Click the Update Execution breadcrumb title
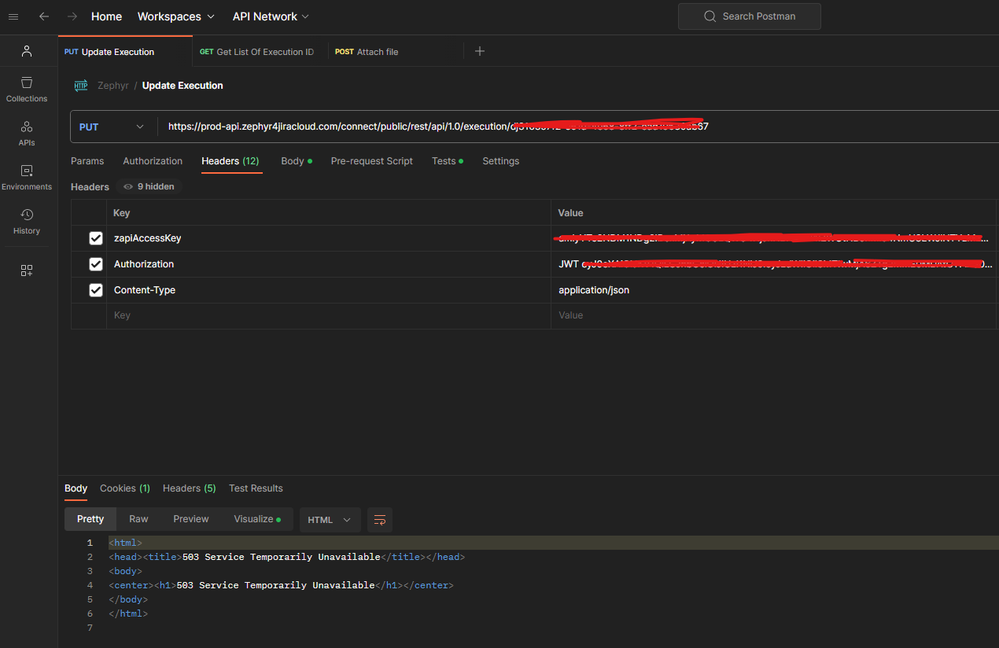 pyautogui.click(x=182, y=85)
